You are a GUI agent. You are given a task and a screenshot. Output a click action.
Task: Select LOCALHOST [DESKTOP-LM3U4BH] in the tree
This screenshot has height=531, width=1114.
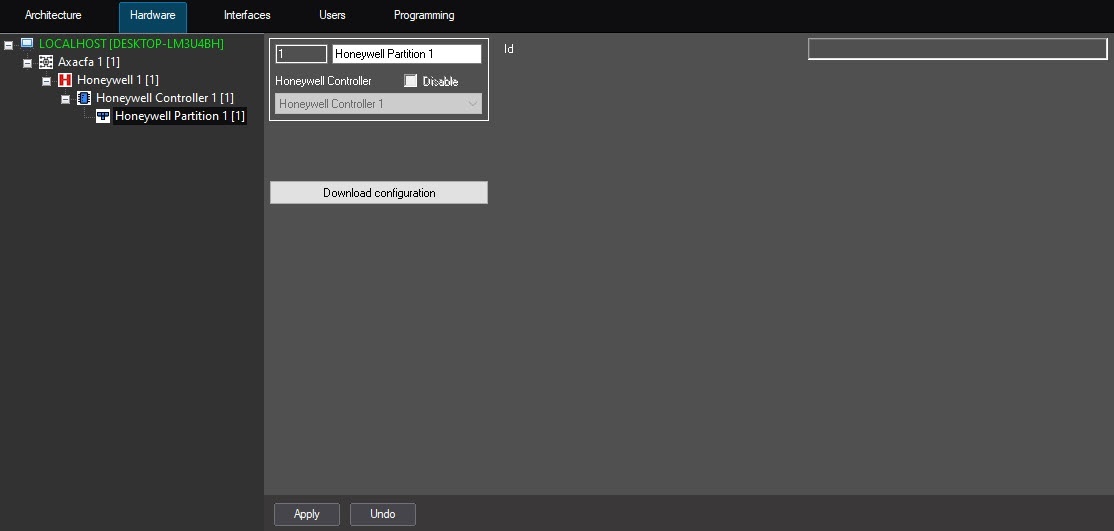(131, 44)
